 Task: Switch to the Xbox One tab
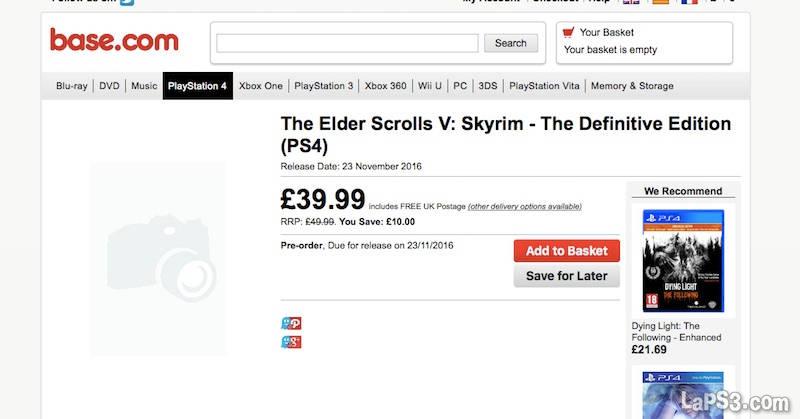click(x=260, y=86)
